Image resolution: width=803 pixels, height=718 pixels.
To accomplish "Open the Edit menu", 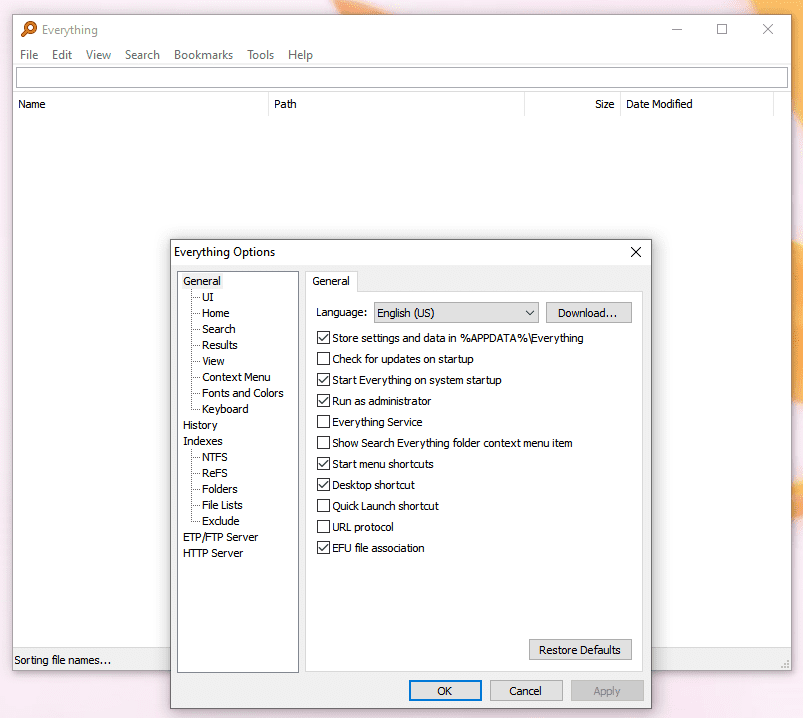I will point(62,55).
